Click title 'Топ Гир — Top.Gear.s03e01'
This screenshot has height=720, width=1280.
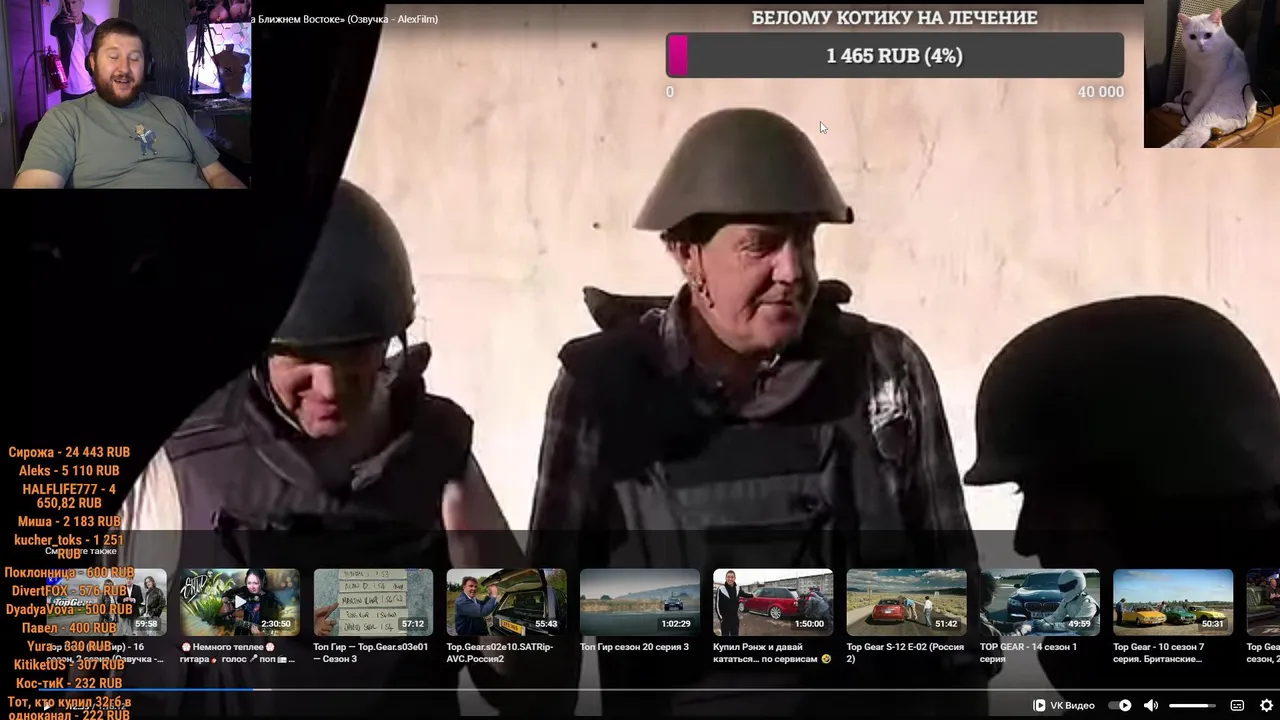pos(370,653)
